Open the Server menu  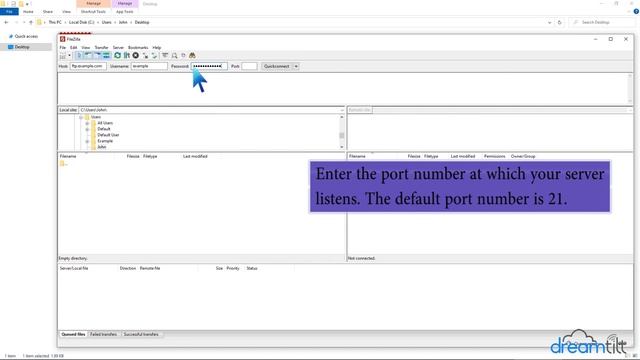click(x=118, y=48)
